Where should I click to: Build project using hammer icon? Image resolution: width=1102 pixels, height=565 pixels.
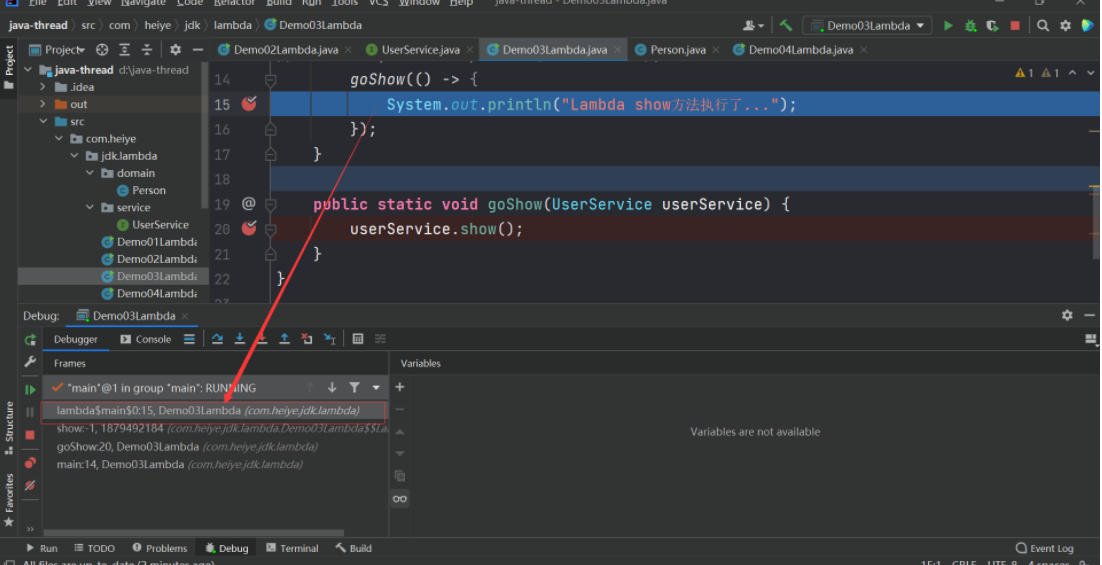tap(786, 26)
